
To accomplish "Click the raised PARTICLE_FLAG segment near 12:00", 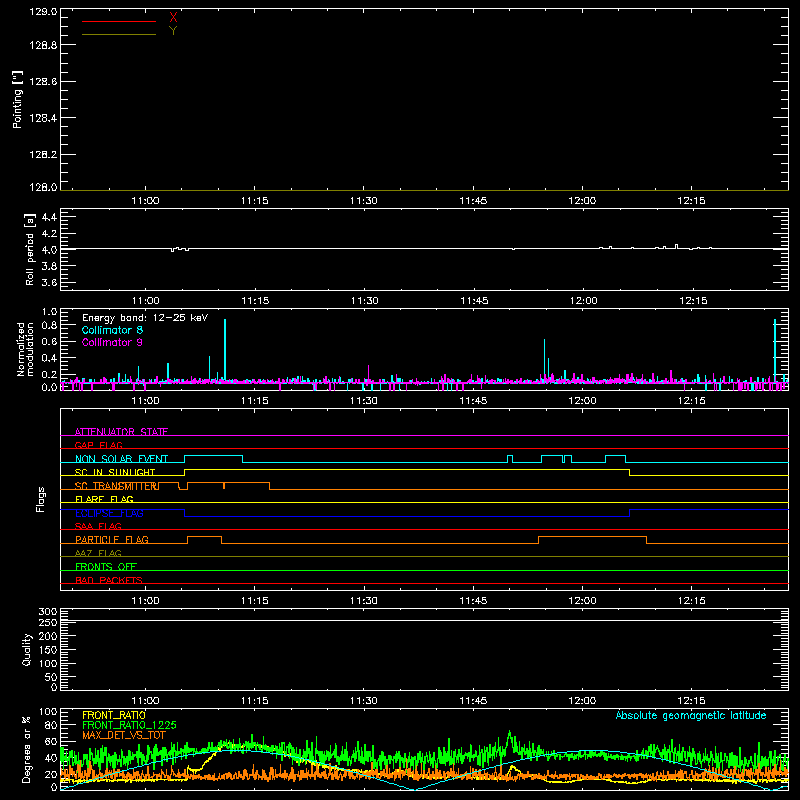I will coord(592,537).
